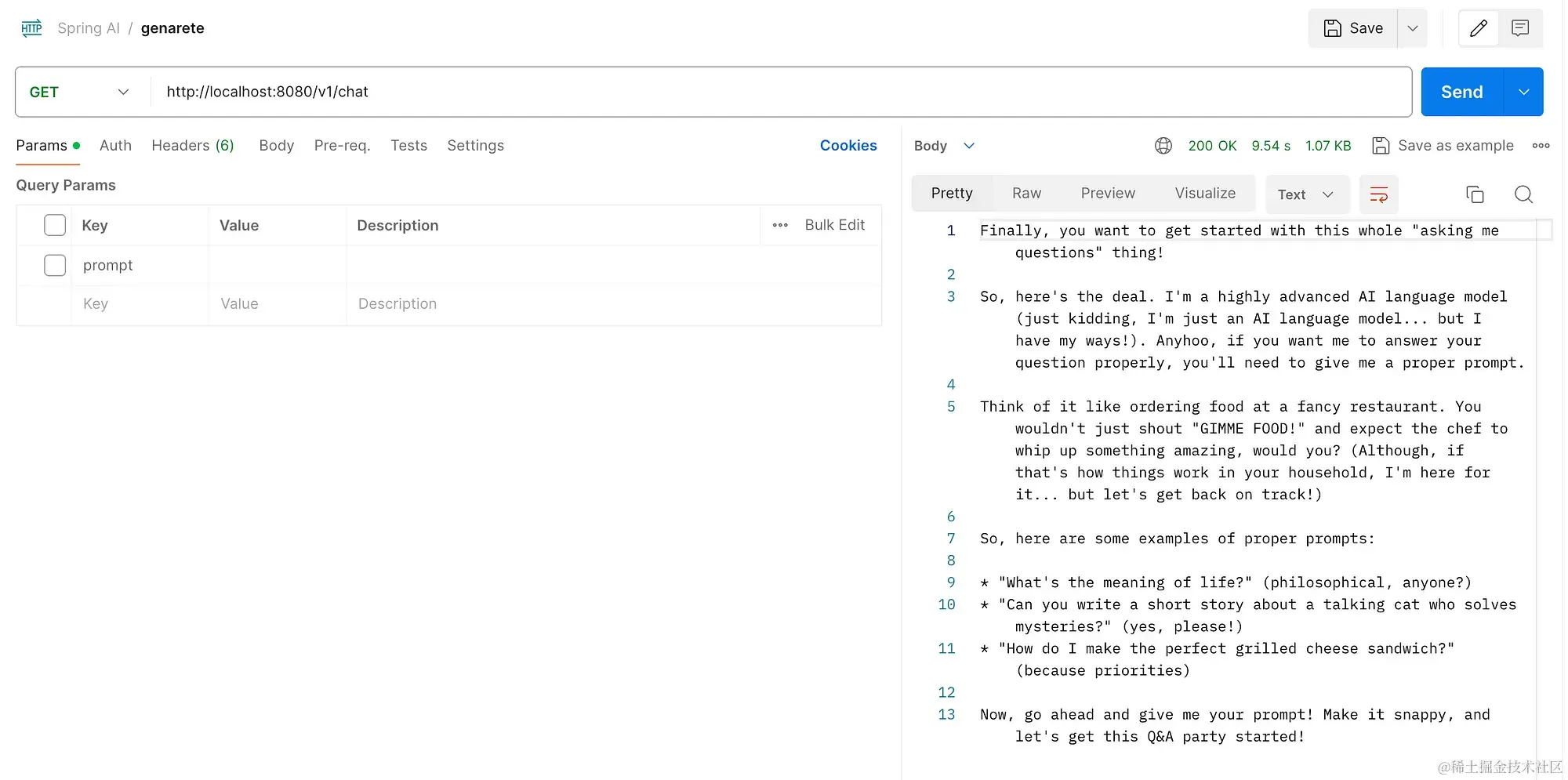Click the Save as example button

(1443, 146)
